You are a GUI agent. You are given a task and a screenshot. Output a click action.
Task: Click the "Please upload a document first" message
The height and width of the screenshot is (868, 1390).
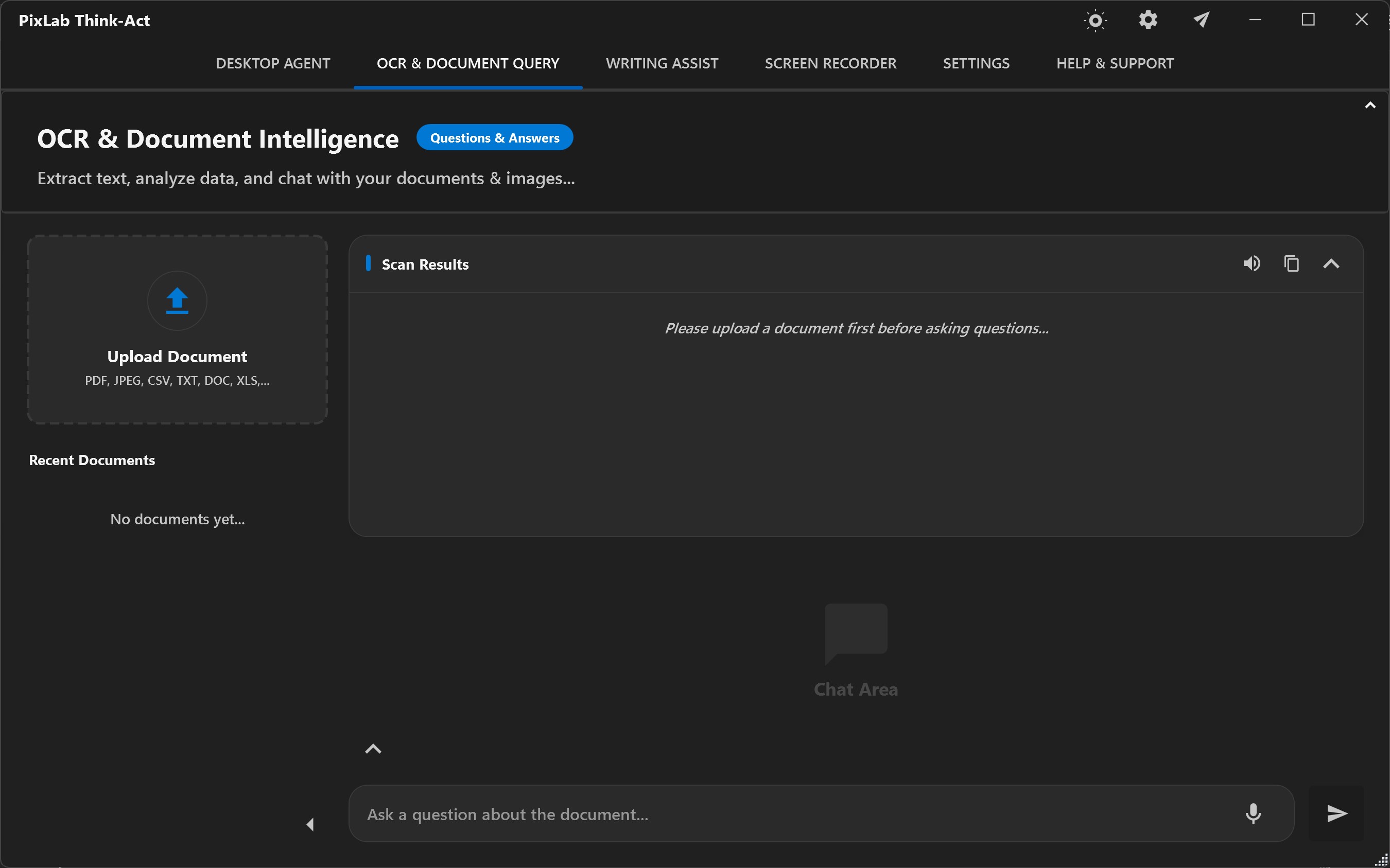(x=857, y=328)
